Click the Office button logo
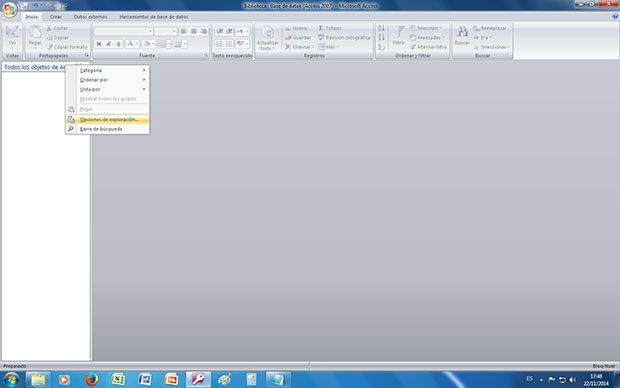This screenshot has height=388, width=620. 9,9
